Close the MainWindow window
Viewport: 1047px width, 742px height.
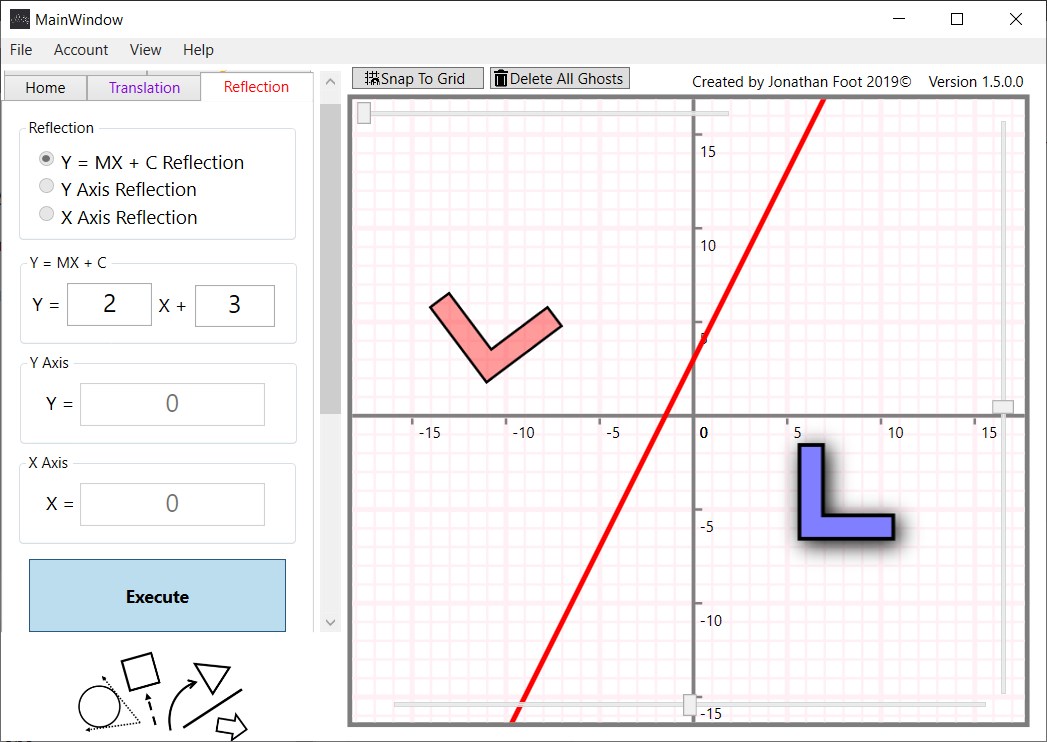coord(1016,19)
